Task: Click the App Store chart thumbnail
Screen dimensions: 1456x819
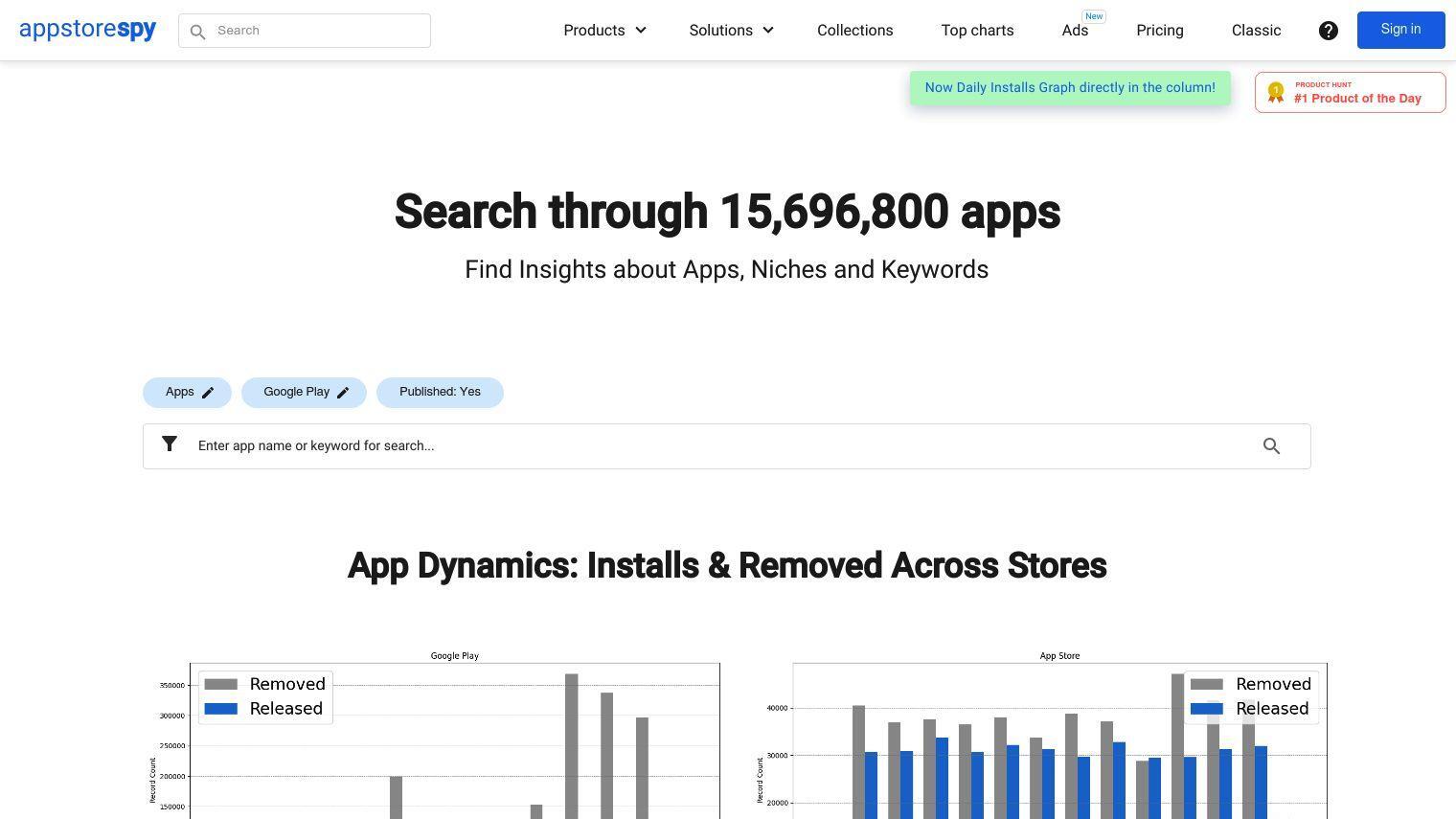Action: click(x=1040, y=734)
